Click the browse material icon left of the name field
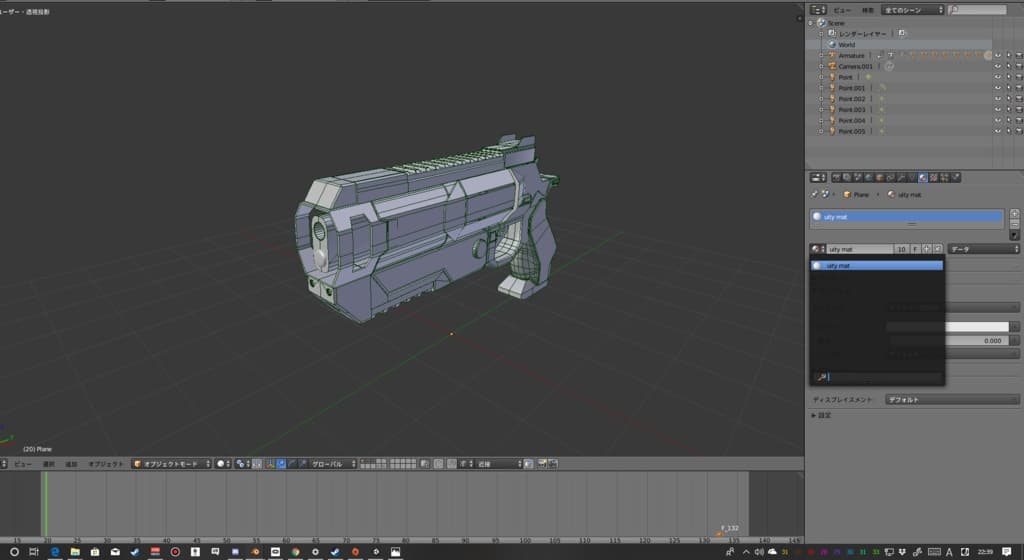This screenshot has width=1024, height=560. pos(817,248)
